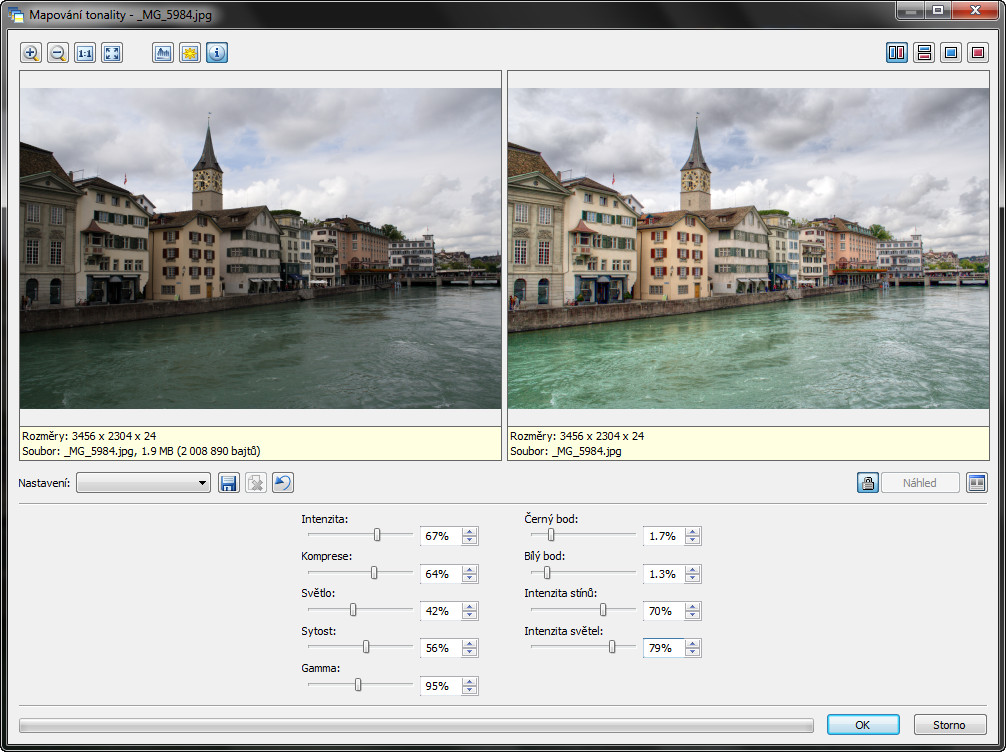
Task: Click the left pane 'Rozměry: 3456 x 2304 x 24' text
Action: point(89,436)
